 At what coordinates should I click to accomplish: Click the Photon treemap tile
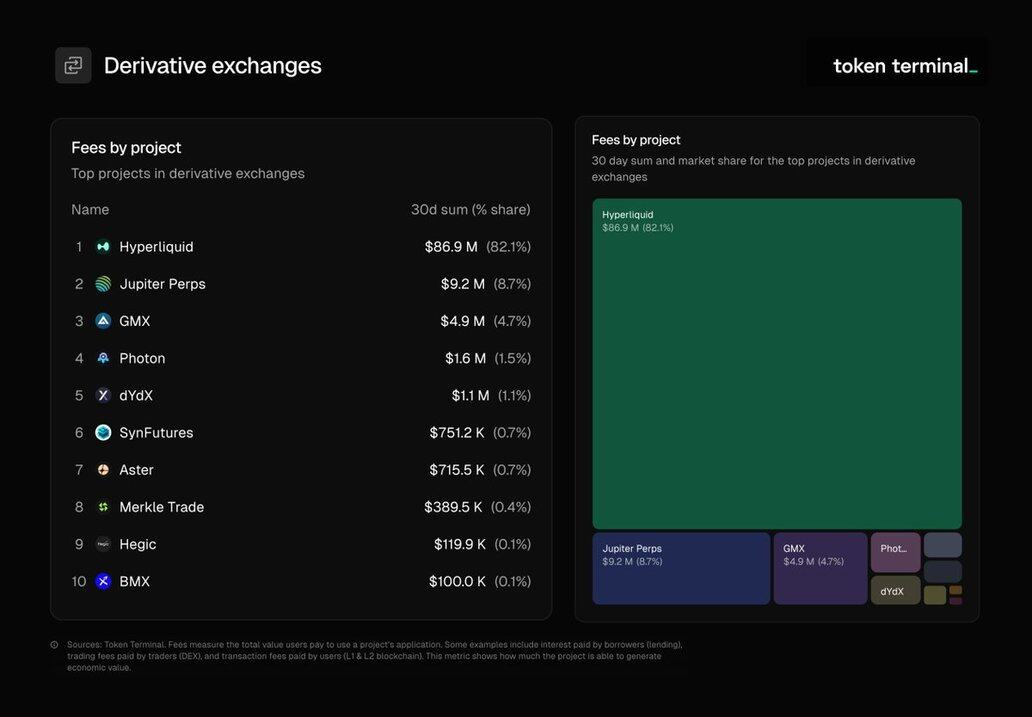point(895,552)
